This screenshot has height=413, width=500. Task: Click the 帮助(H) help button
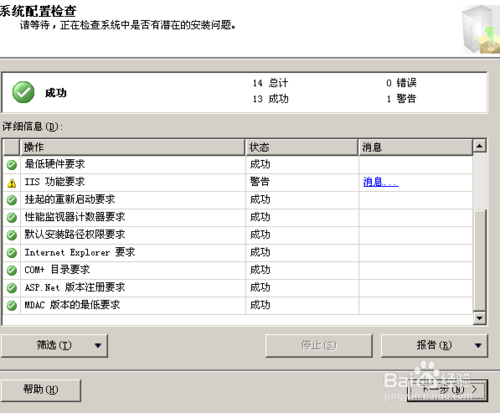point(41,390)
